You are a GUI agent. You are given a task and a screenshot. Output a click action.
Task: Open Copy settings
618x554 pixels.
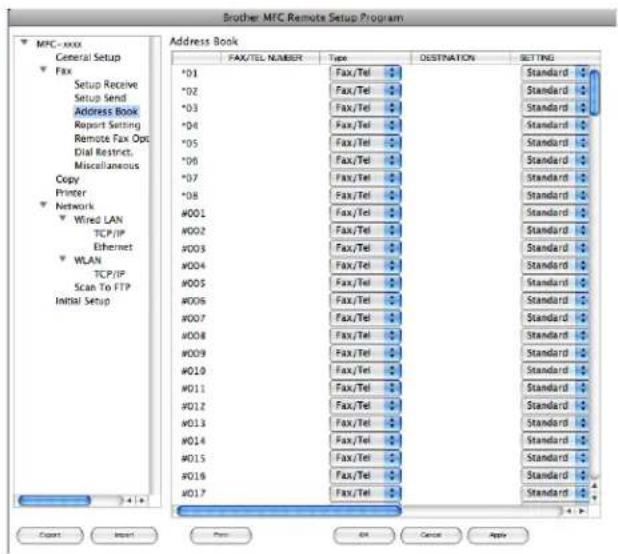click(x=67, y=179)
